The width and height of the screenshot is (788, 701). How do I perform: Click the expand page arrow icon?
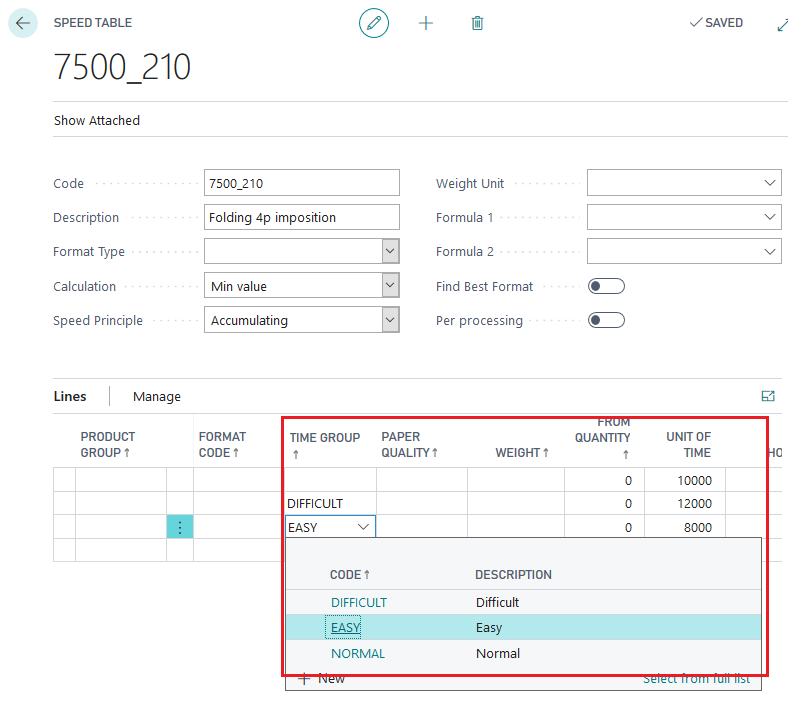point(781,24)
